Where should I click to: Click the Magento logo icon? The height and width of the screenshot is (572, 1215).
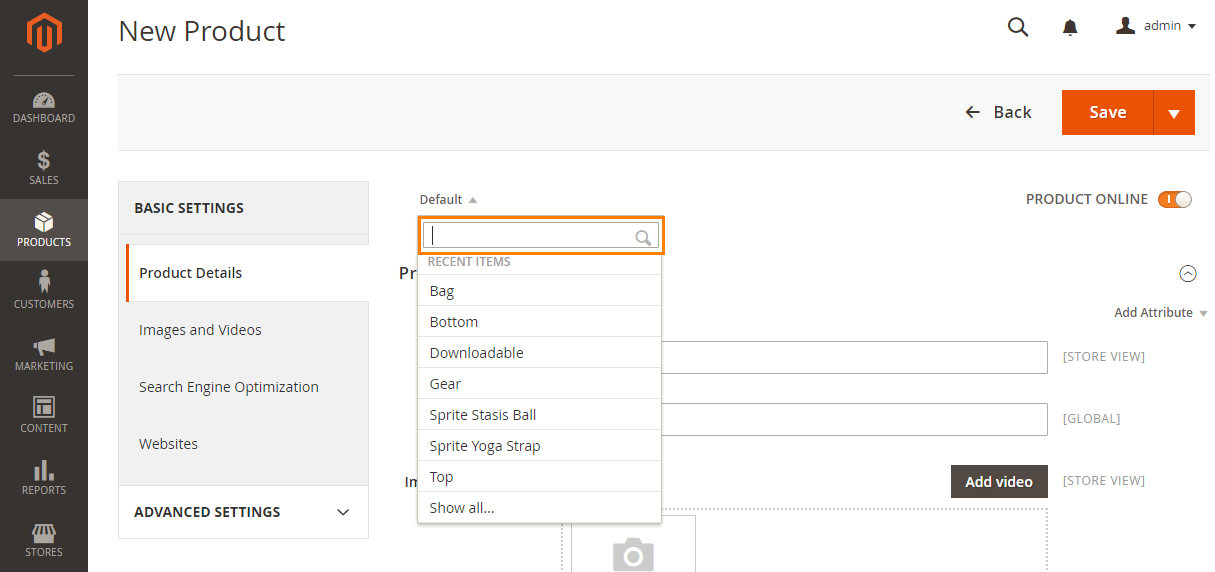coord(44,33)
